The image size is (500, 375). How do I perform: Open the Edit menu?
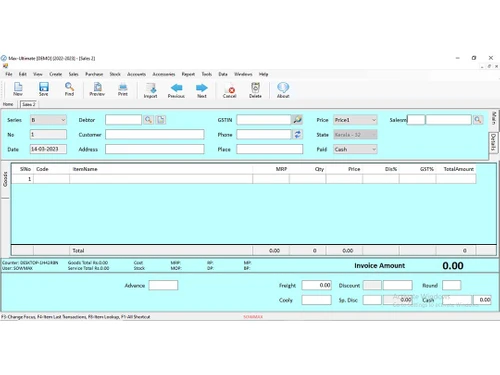(22, 74)
